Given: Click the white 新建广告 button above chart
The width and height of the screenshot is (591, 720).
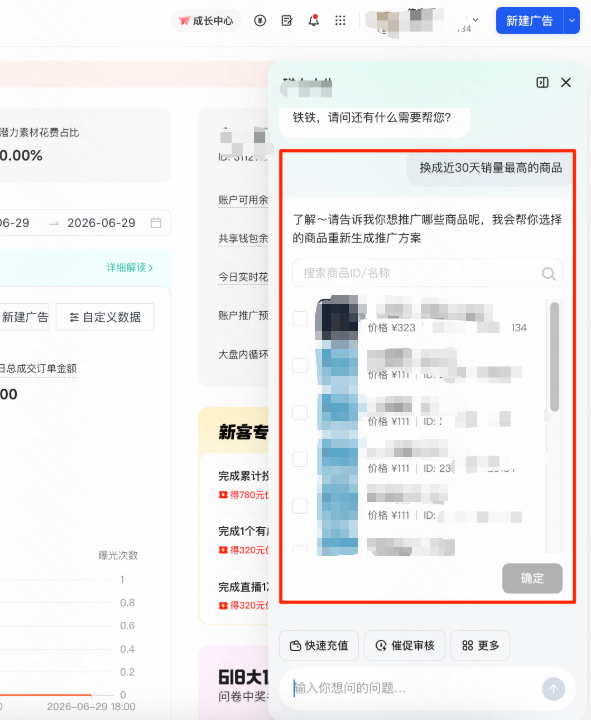Looking at the screenshot, I should (x=24, y=317).
